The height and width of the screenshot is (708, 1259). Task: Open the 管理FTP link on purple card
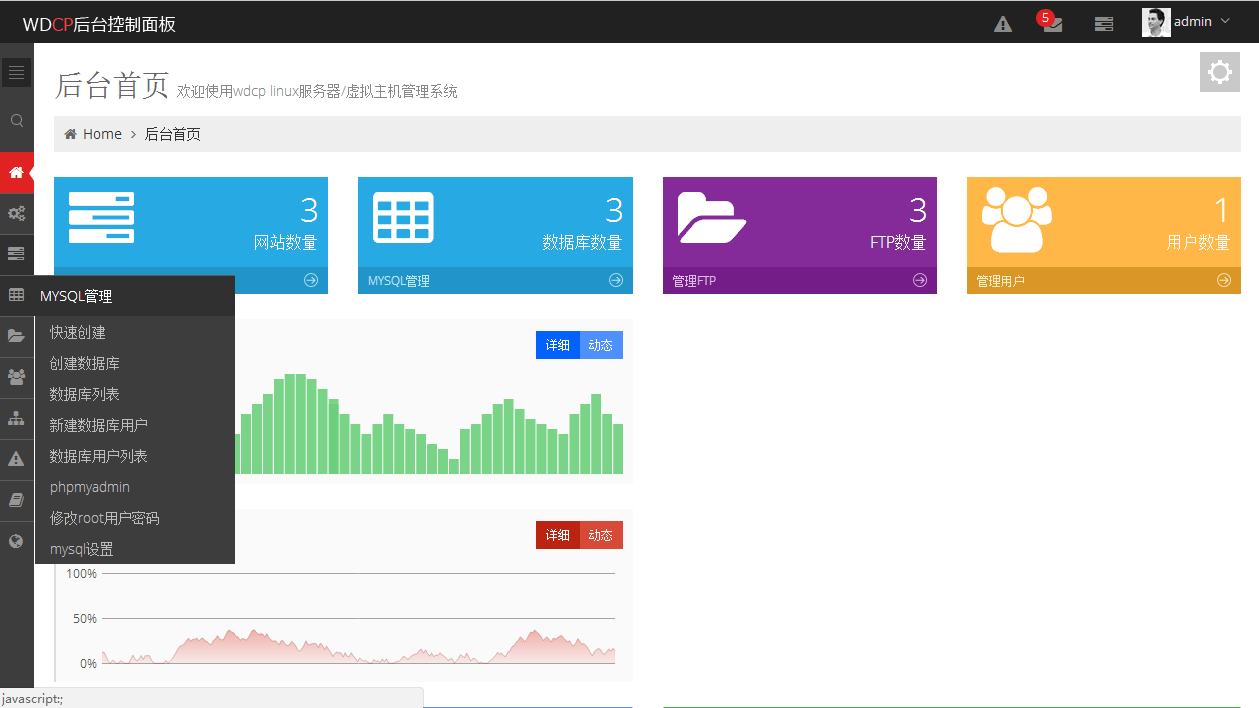(694, 281)
